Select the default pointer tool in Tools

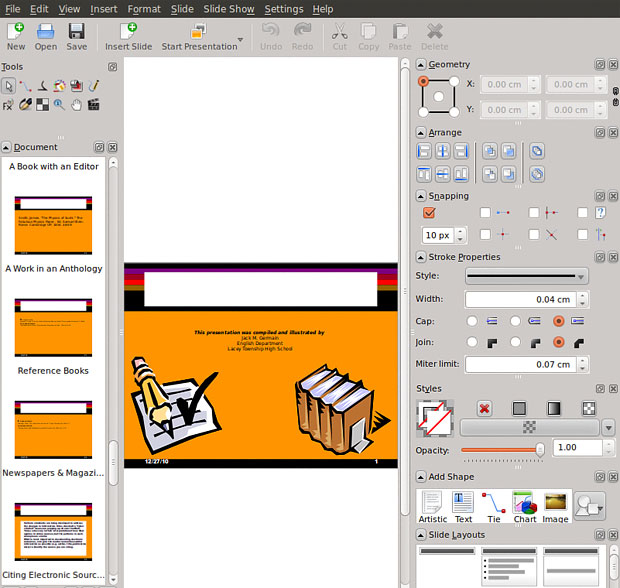(x=8, y=86)
